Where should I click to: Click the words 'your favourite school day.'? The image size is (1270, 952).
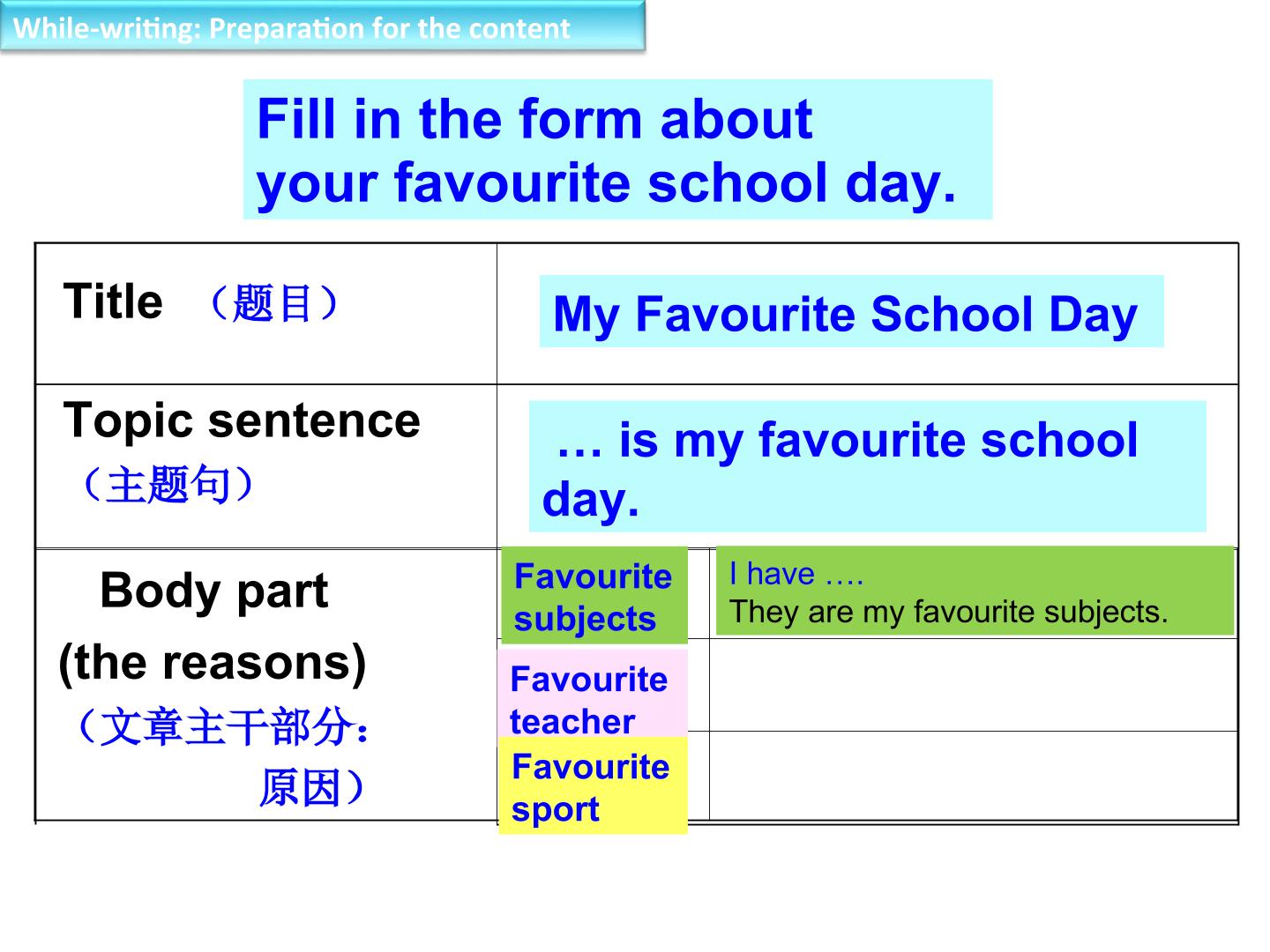607,182
